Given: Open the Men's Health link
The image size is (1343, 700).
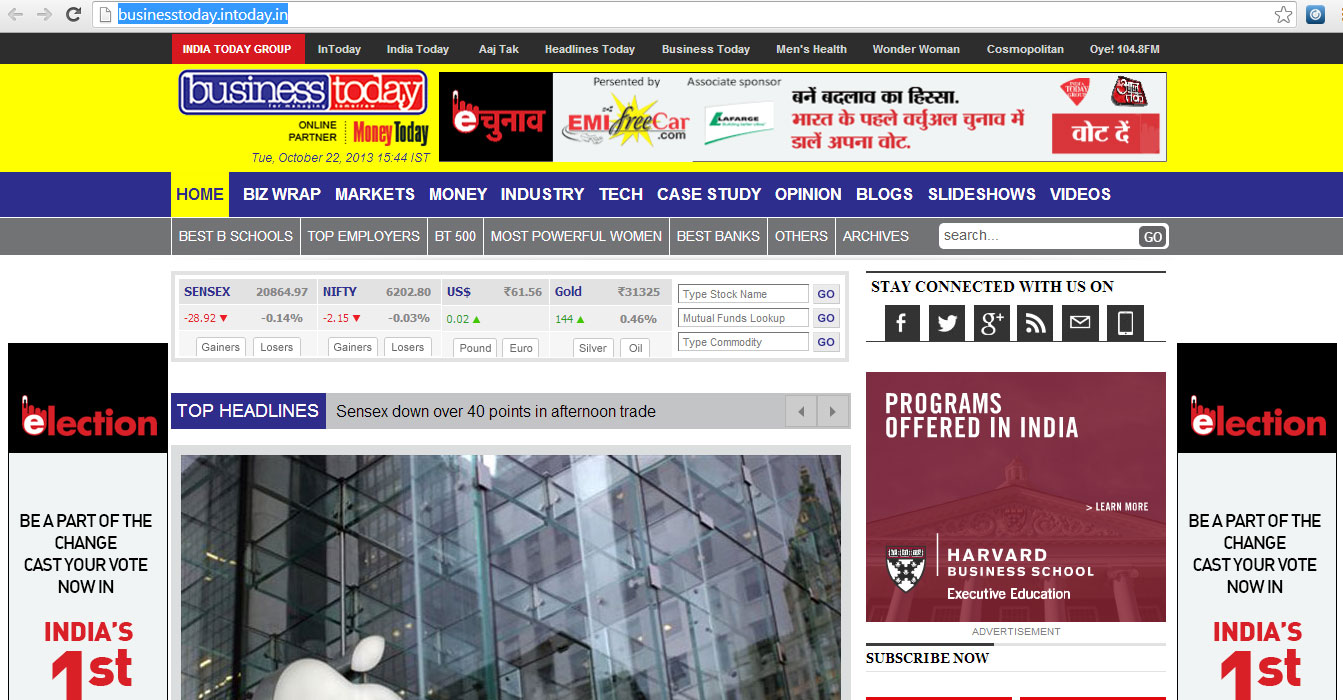Looking at the screenshot, I should pyautogui.click(x=811, y=49).
